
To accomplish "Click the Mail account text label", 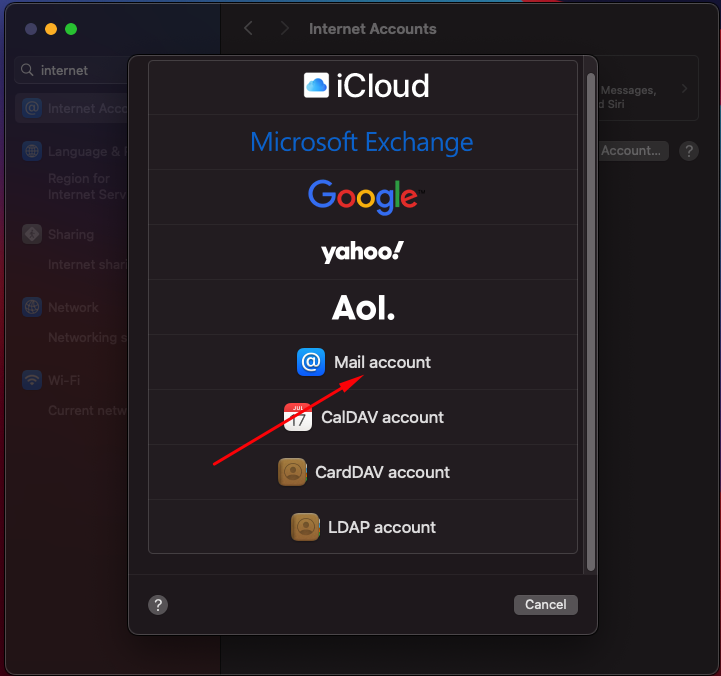I will pyautogui.click(x=382, y=362).
